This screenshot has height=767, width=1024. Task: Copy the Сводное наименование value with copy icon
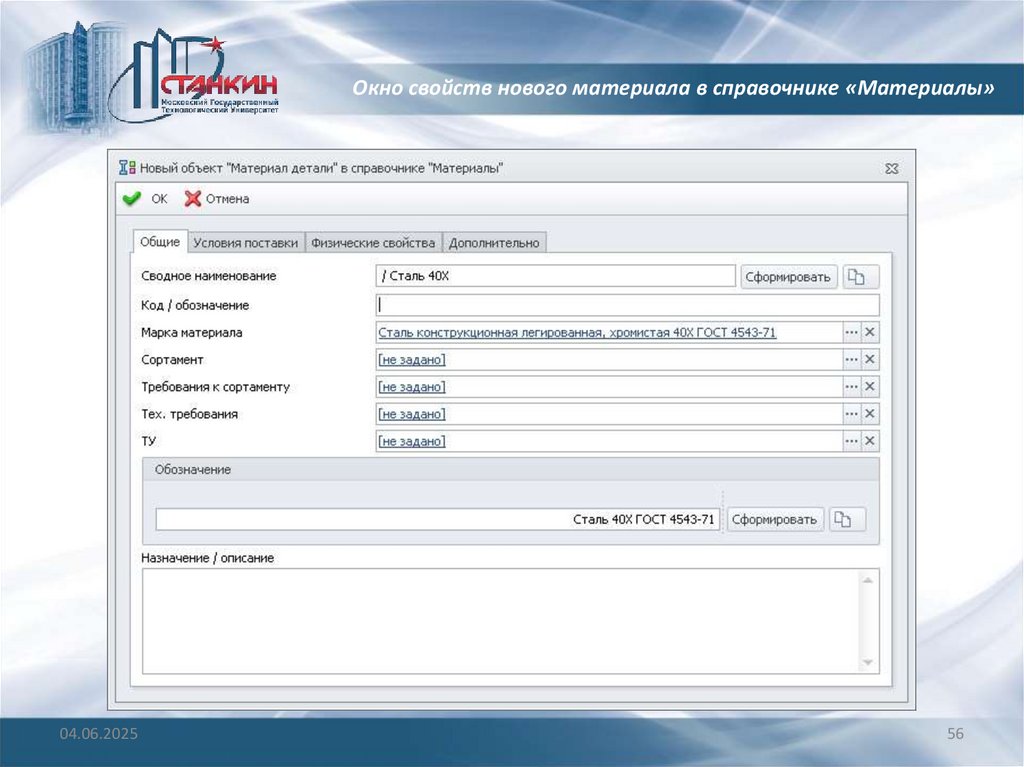[861, 277]
